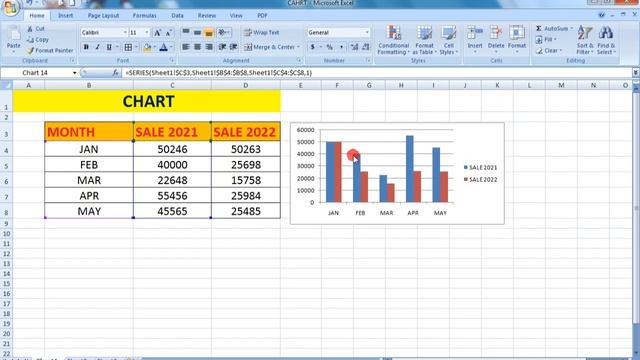The image size is (640, 360).
Task: Open the Fill dropdown
Action: [546, 40]
